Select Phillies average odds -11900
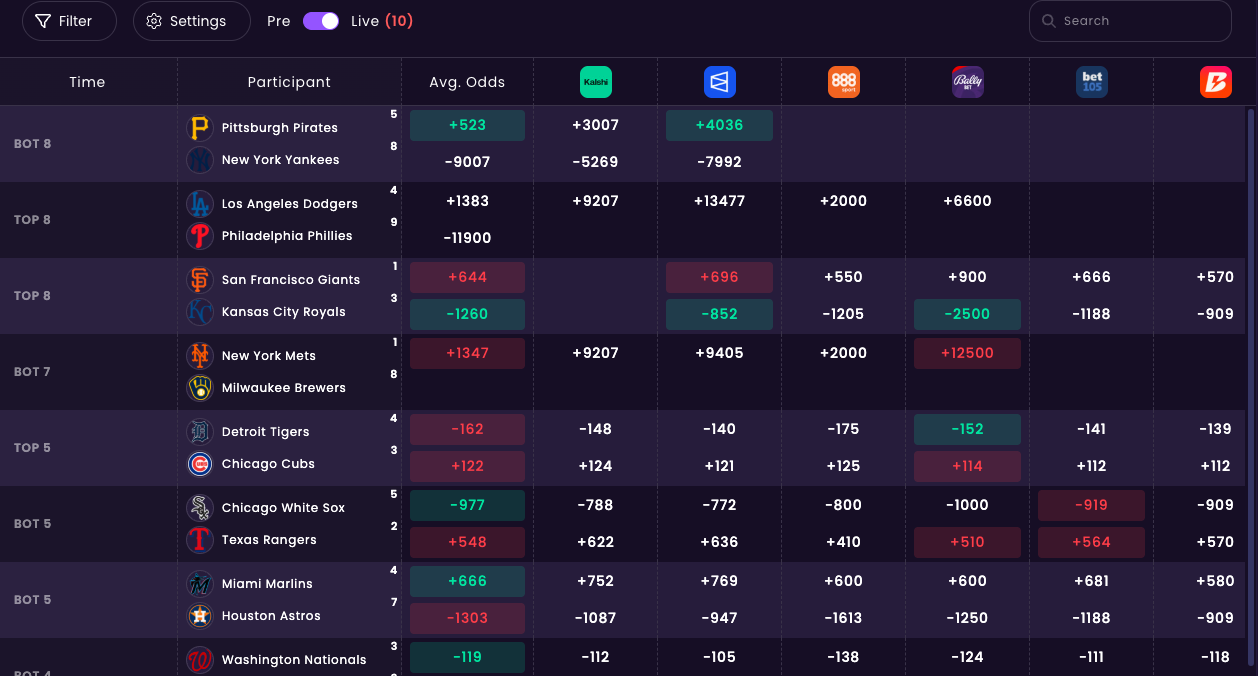 [467, 238]
